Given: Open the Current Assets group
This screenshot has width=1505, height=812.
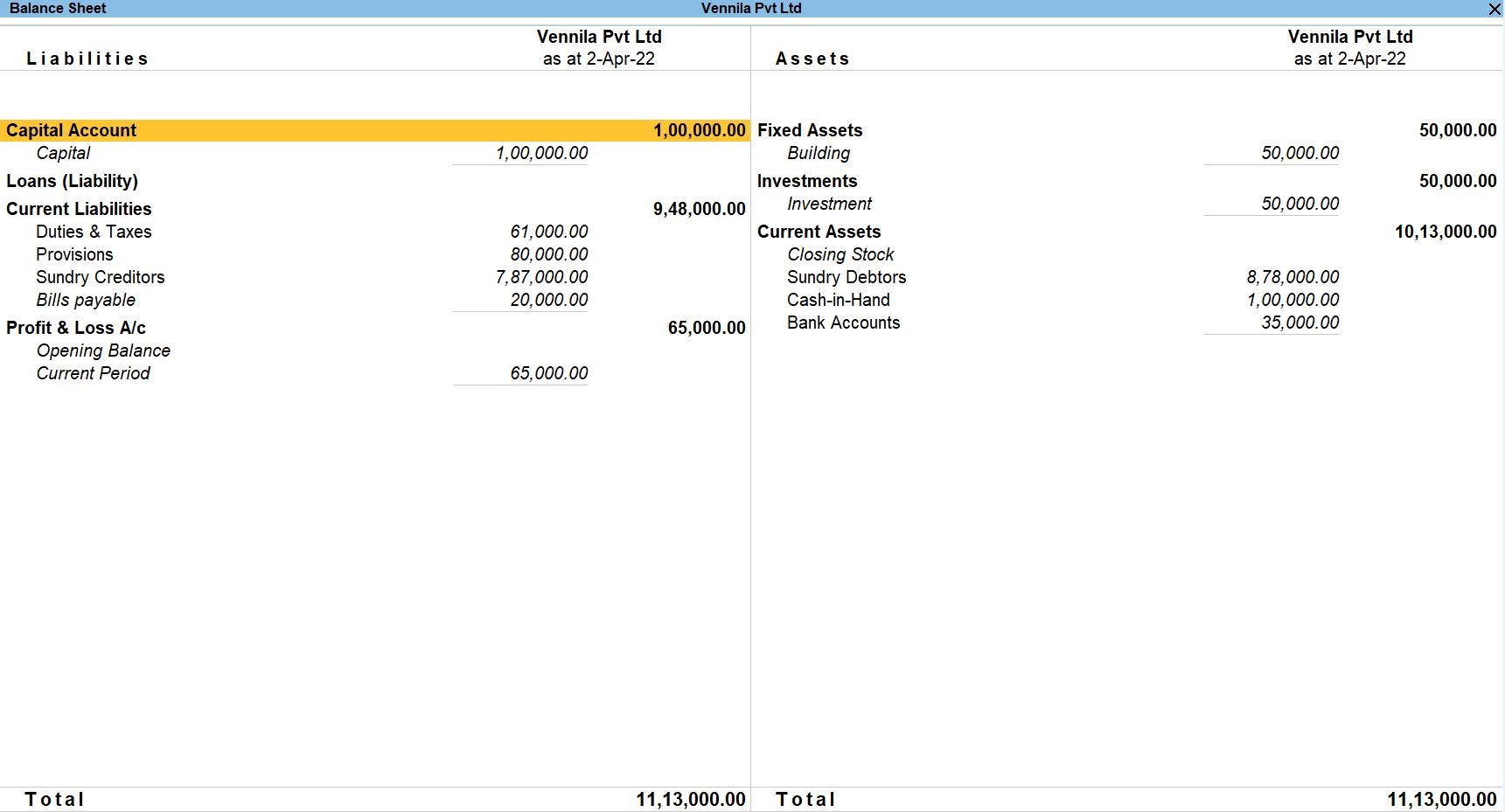Looking at the screenshot, I should [819, 232].
